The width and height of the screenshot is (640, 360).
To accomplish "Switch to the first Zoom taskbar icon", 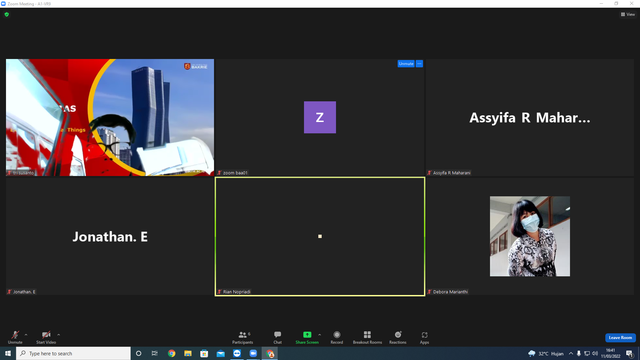I will tap(237, 353).
